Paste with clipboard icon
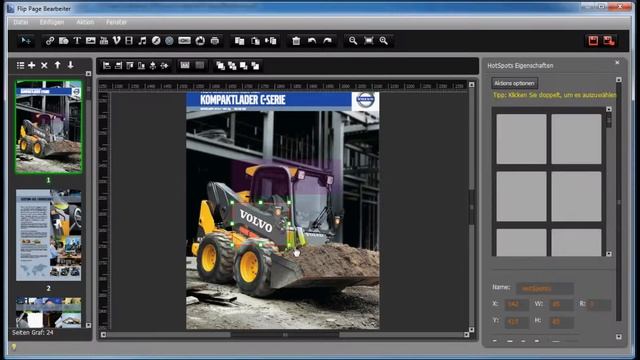Screen dimensions: 640x360 (x=256, y=40)
